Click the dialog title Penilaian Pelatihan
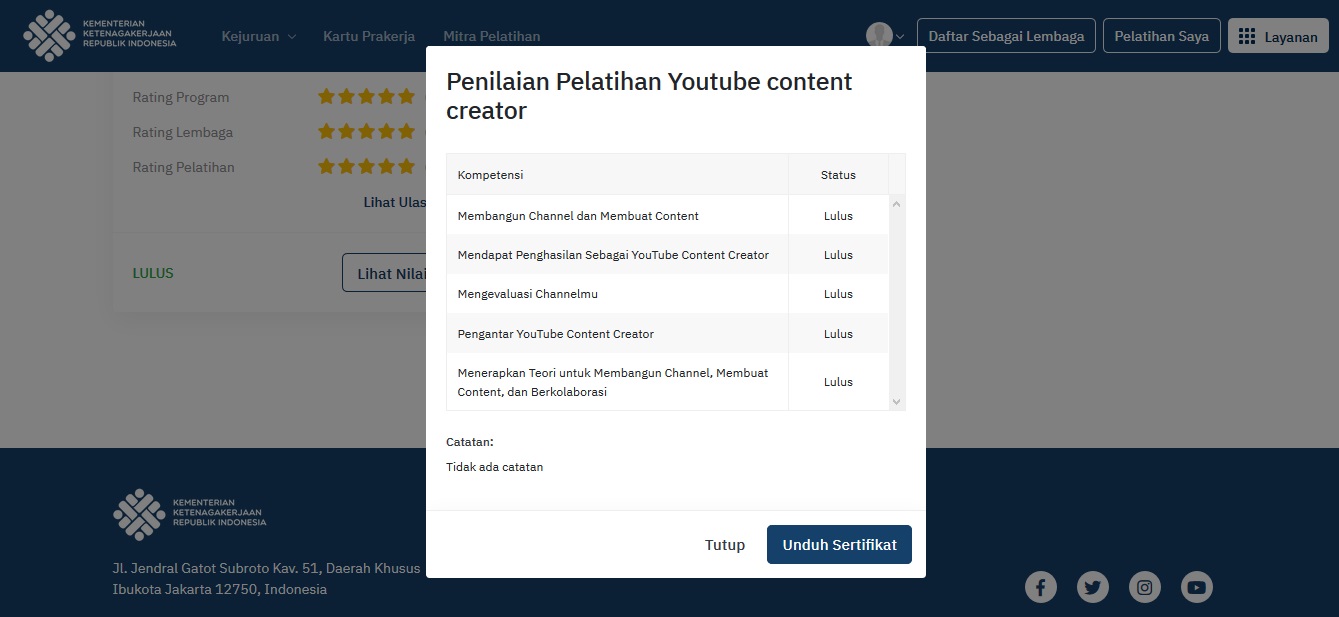Image resolution: width=1339 pixels, height=617 pixels. tap(649, 96)
